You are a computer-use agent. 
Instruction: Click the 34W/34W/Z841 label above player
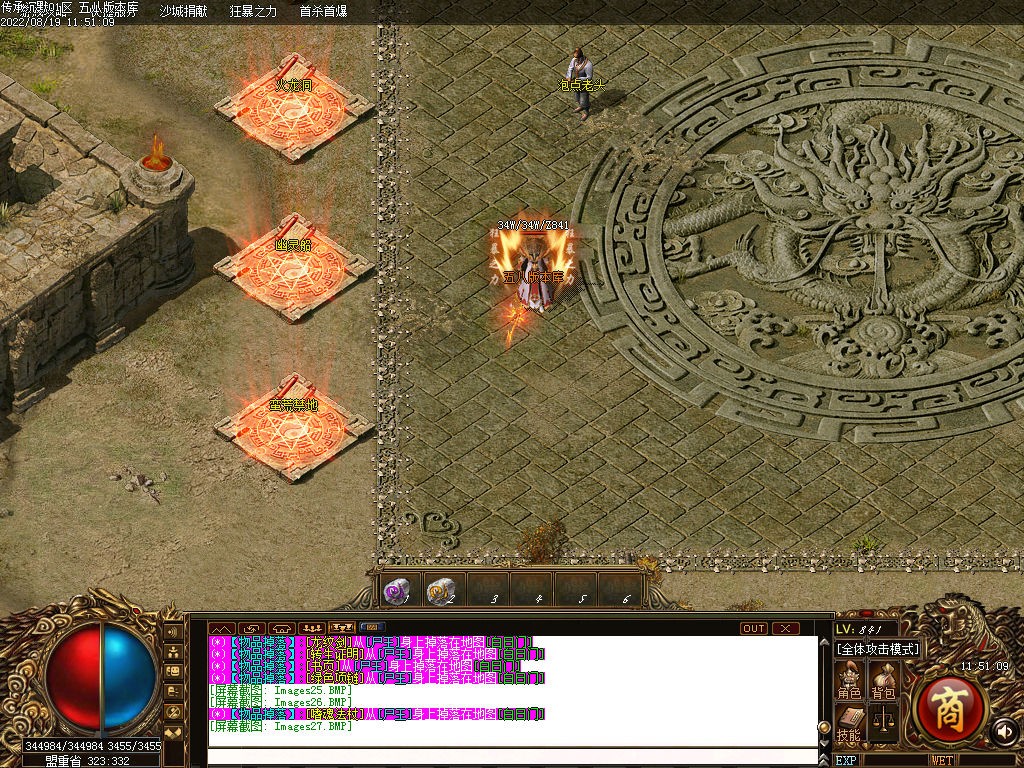pyautogui.click(x=533, y=225)
